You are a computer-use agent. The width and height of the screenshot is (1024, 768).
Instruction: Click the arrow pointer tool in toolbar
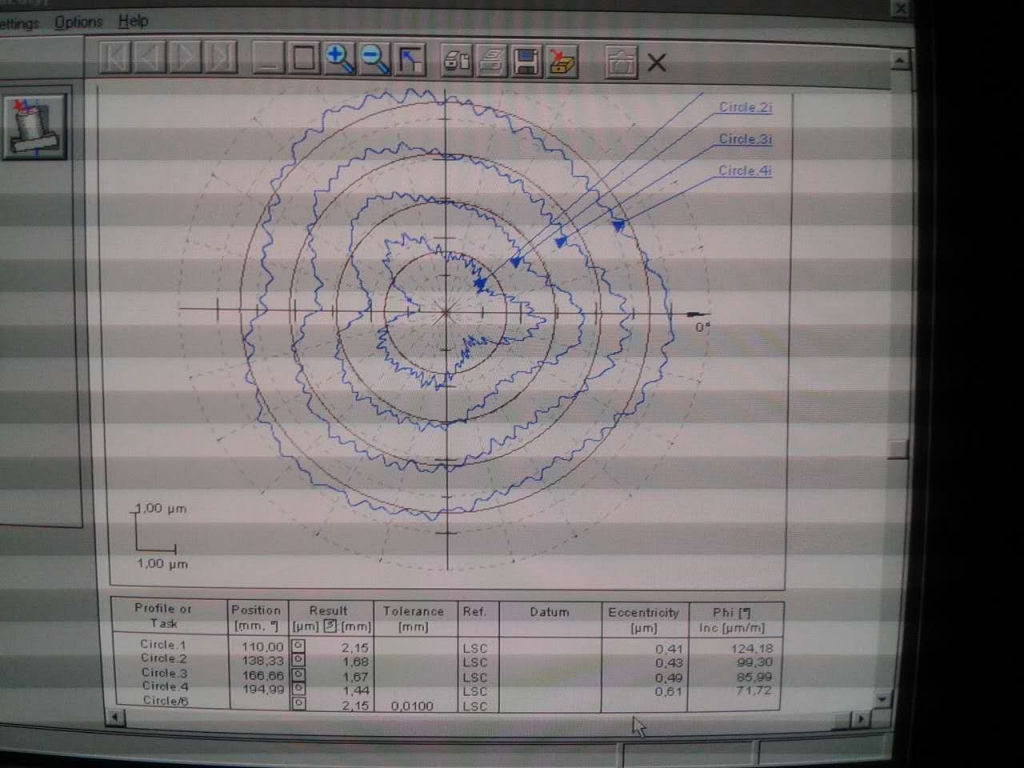click(410, 60)
